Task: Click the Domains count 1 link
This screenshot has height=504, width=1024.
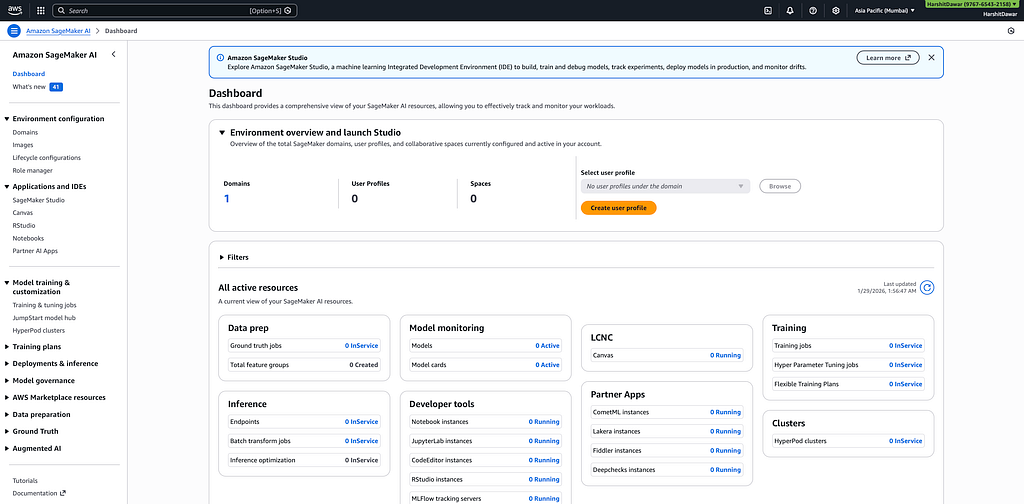Action: [227, 198]
